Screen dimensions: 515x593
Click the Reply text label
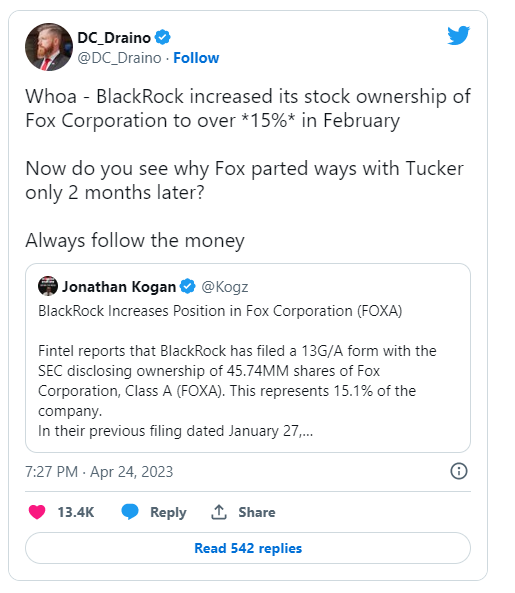[x=168, y=512]
